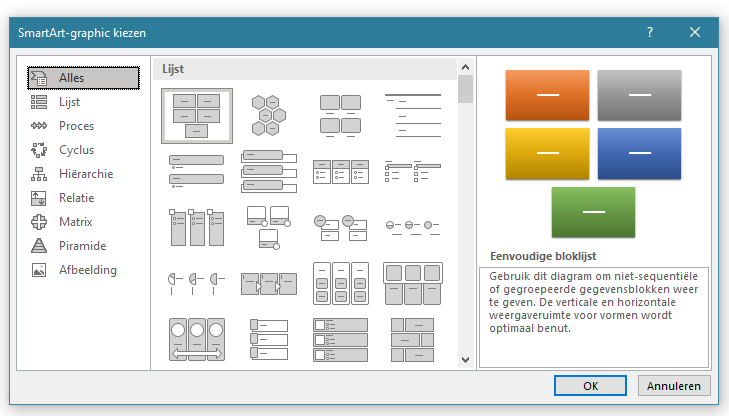Screen dimensions: 729x416
Task: Choose the three circles with double arrow layout
Action: (197, 339)
